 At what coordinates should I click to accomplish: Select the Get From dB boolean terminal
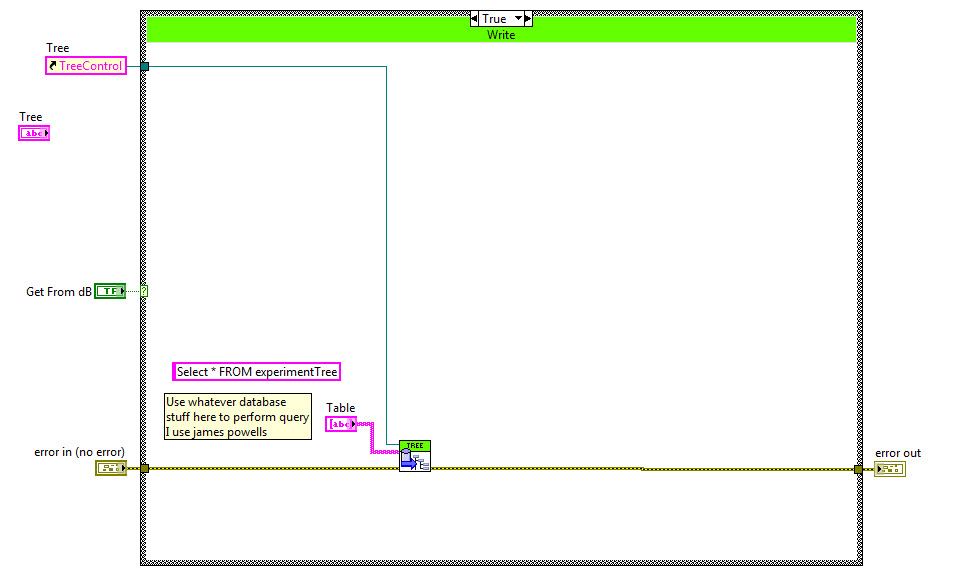(110, 291)
